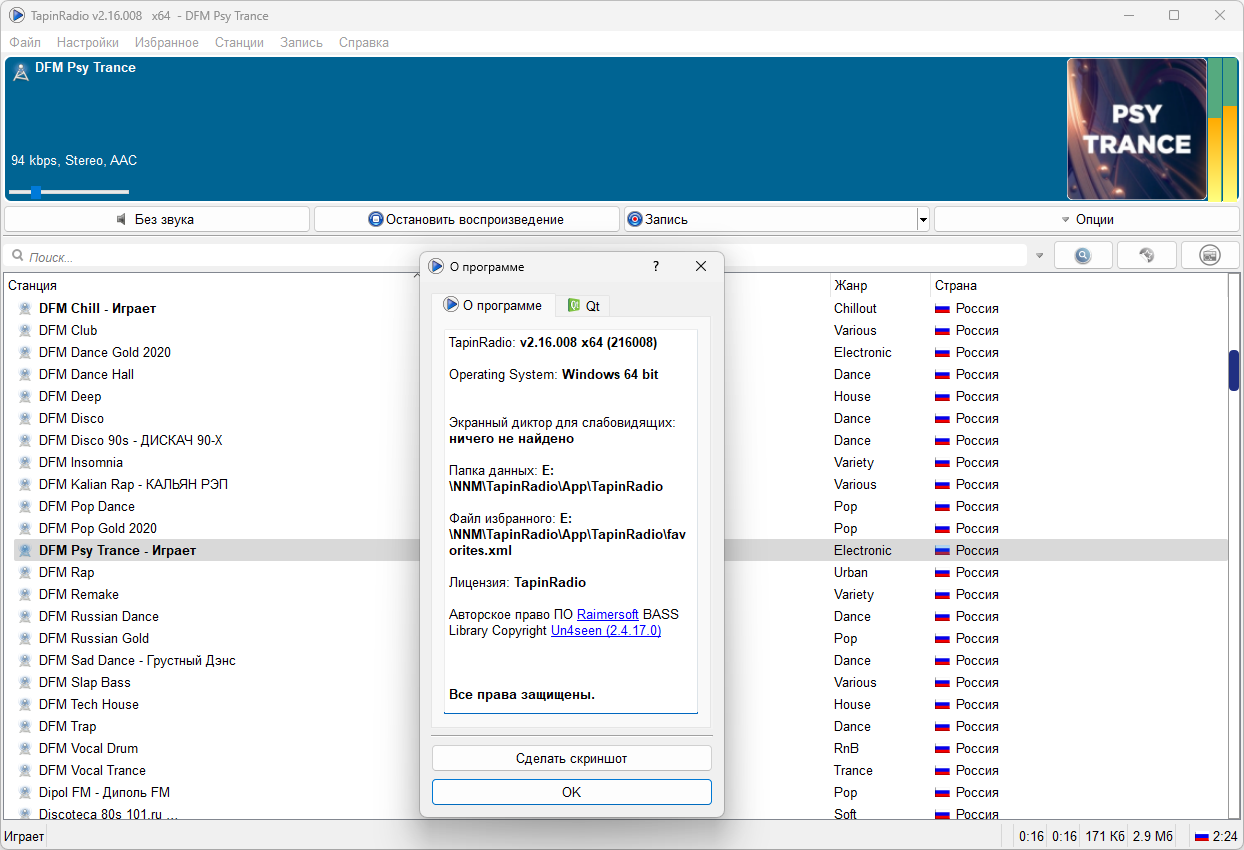Stop playback with Остановить воспроизведение

(x=467, y=219)
